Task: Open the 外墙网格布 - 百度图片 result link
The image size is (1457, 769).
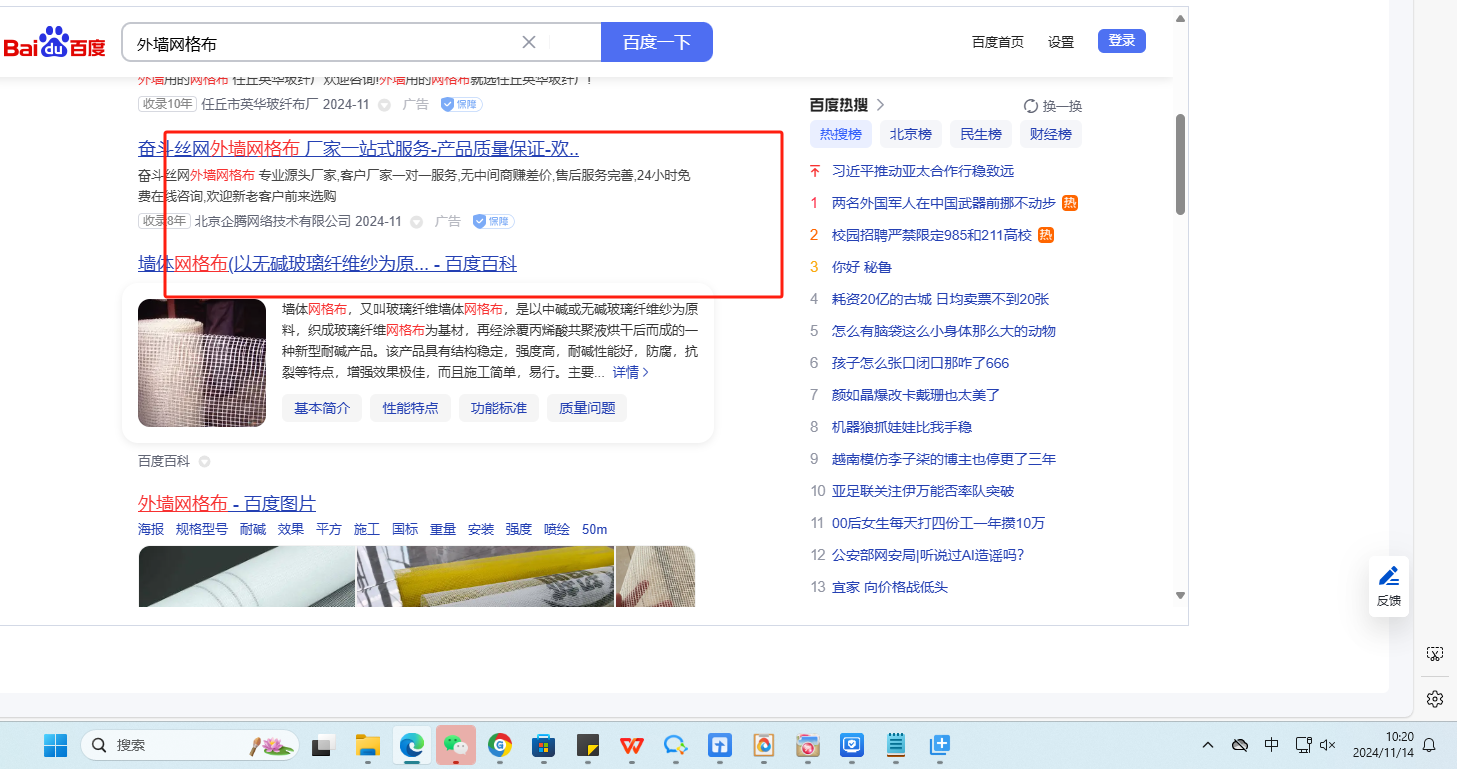Action: point(227,503)
